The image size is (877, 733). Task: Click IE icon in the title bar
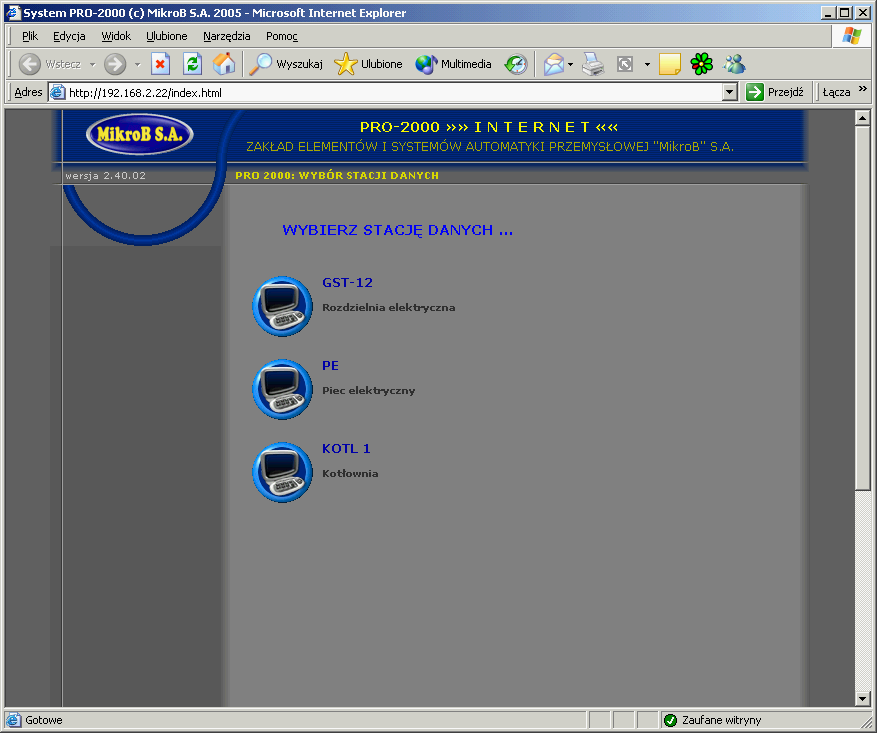(x=12, y=12)
